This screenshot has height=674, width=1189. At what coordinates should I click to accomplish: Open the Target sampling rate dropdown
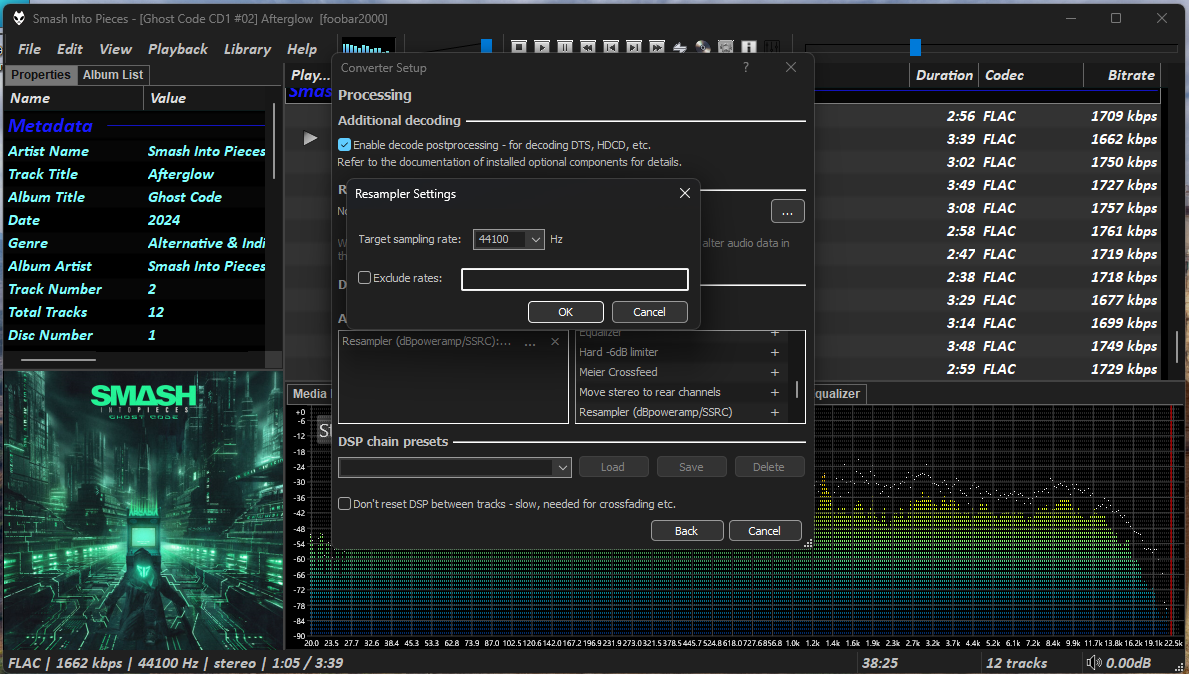535,239
